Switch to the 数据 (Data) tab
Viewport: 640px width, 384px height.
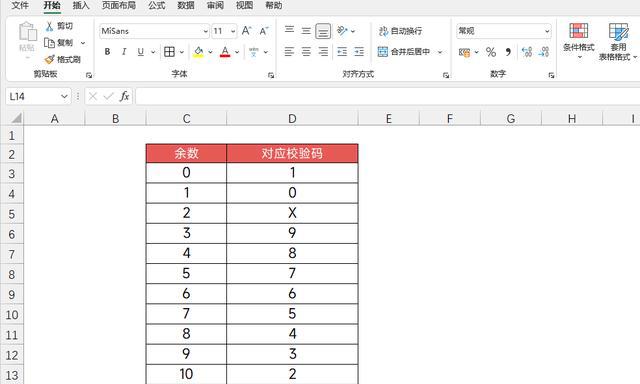[x=186, y=5]
